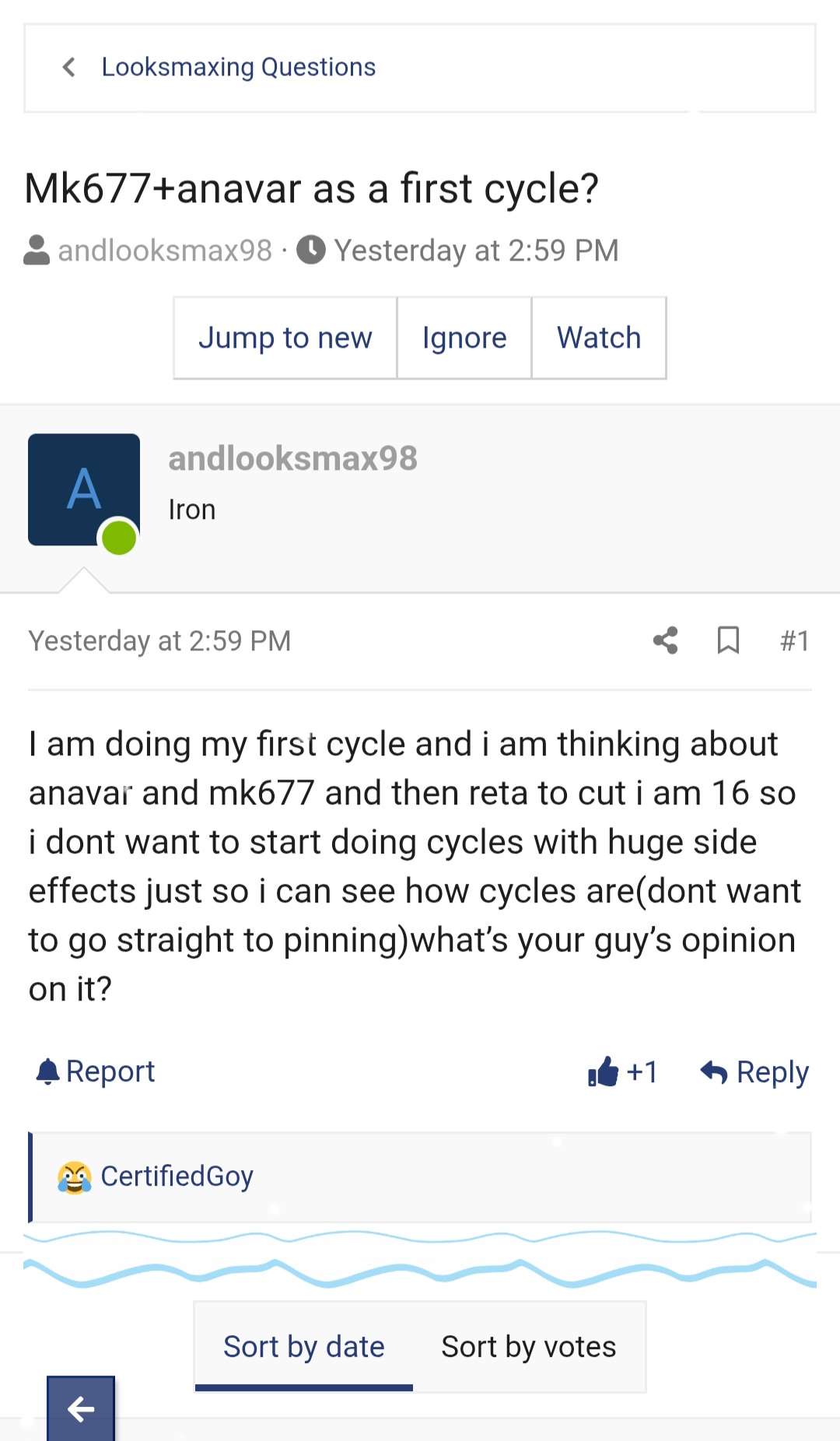Click the Report bell icon
The image size is (840, 1441).
[x=48, y=1072]
